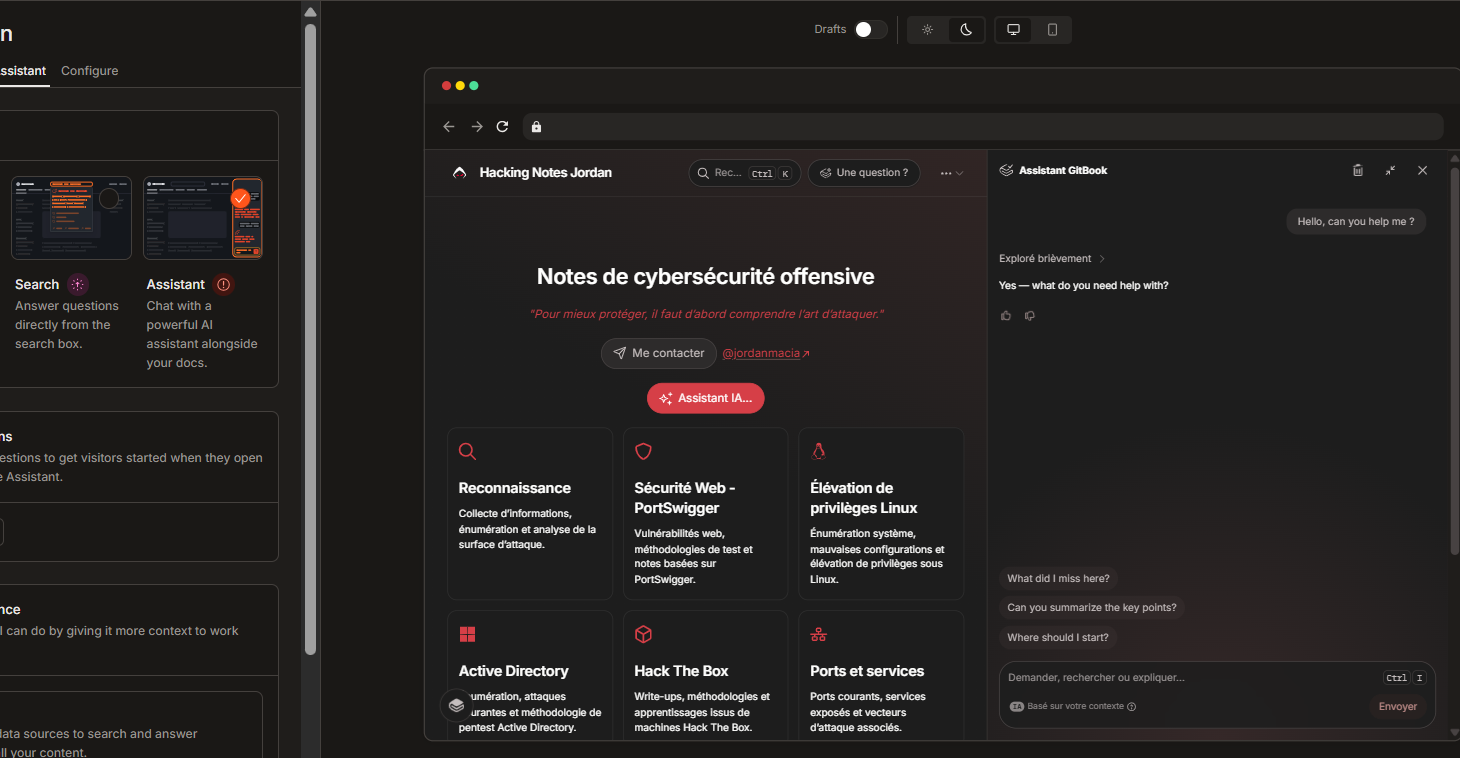Click the reply 'Yes — what do you need help with?'

click(1083, 285)
